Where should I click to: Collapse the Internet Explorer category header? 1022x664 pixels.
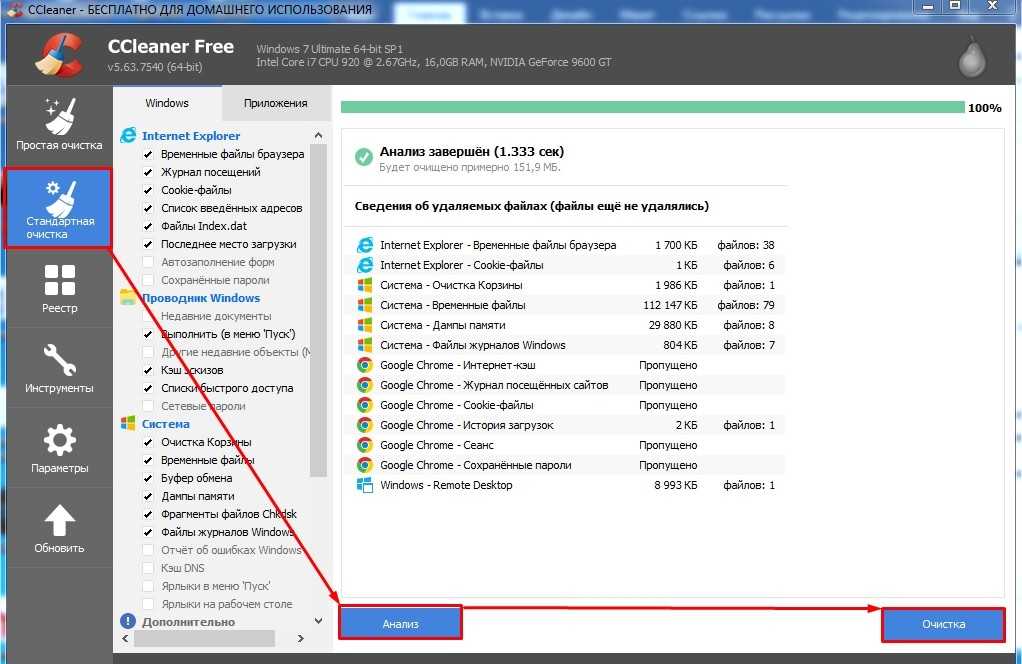tap(190, 135)
